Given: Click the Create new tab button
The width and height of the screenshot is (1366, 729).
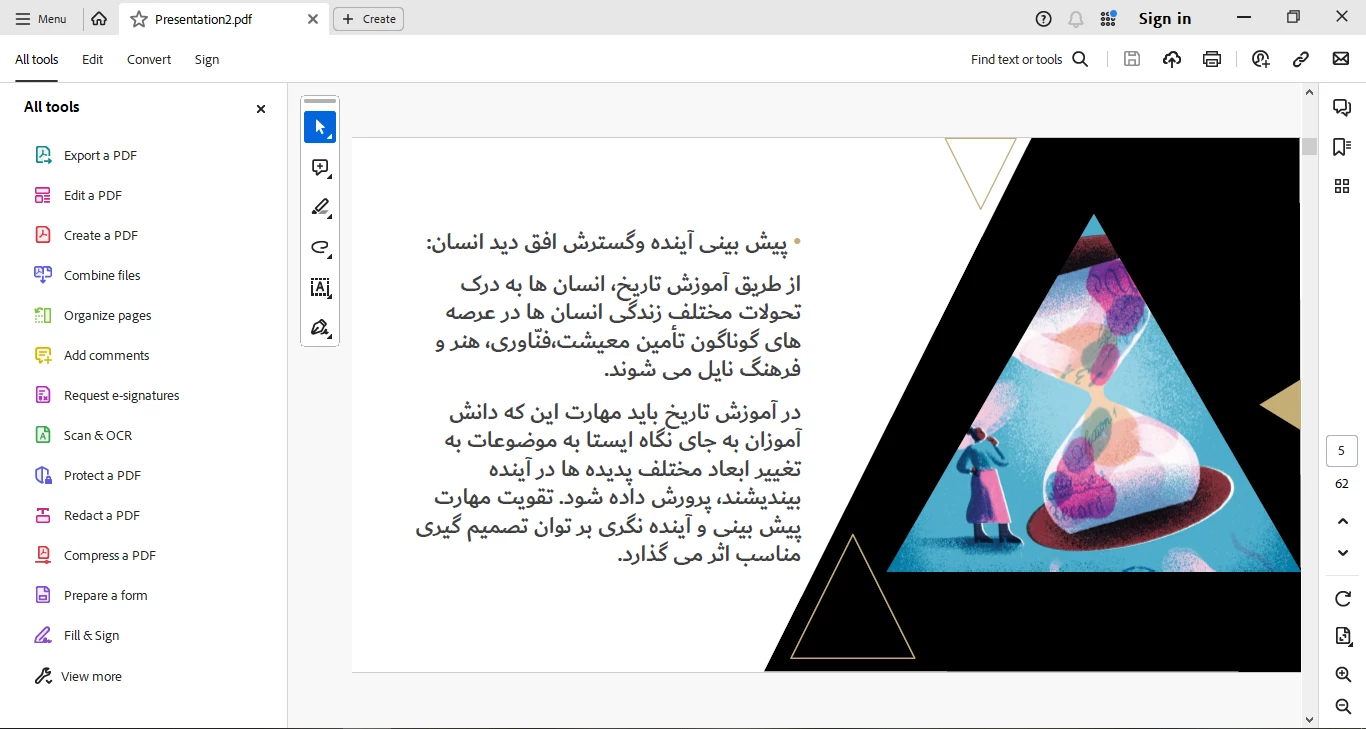Looking at the screenshot, I should click(368, 19).
